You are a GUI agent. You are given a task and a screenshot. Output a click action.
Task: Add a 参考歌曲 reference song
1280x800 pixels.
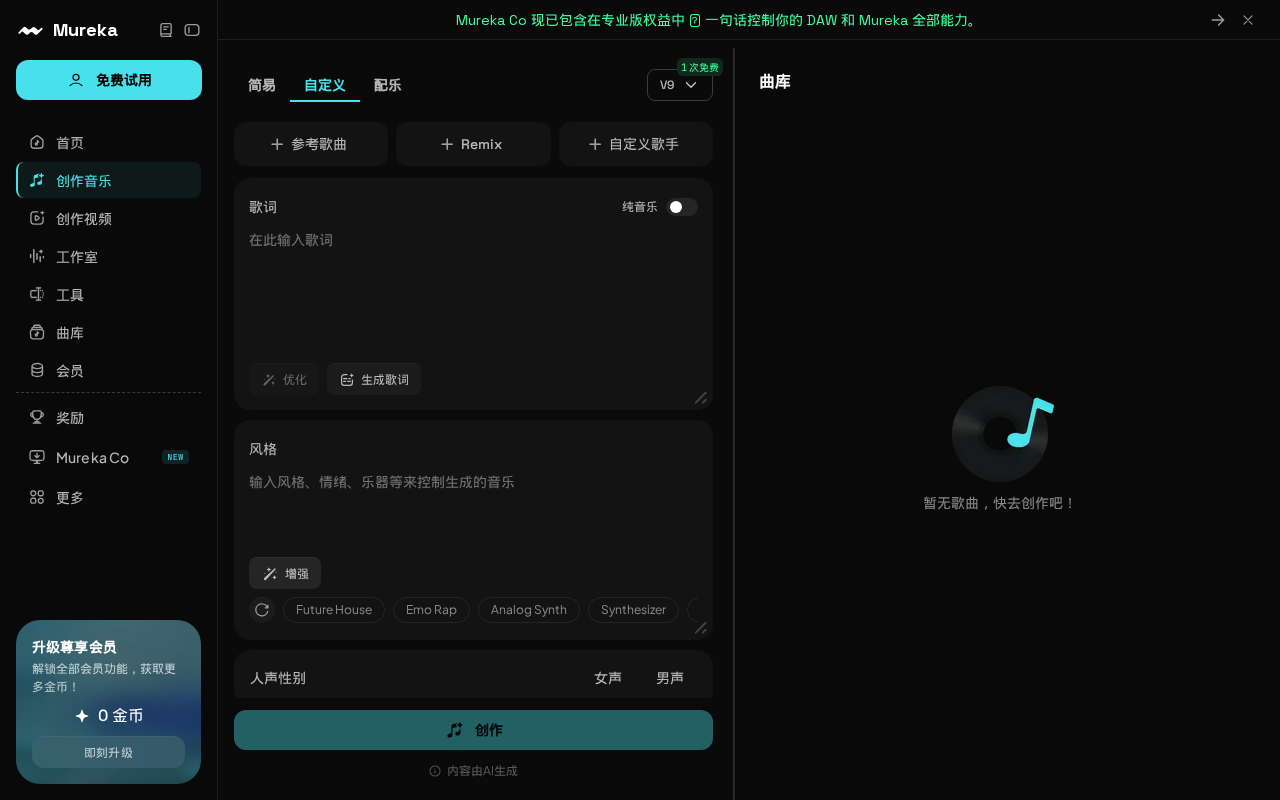click(x=311, y=144)
